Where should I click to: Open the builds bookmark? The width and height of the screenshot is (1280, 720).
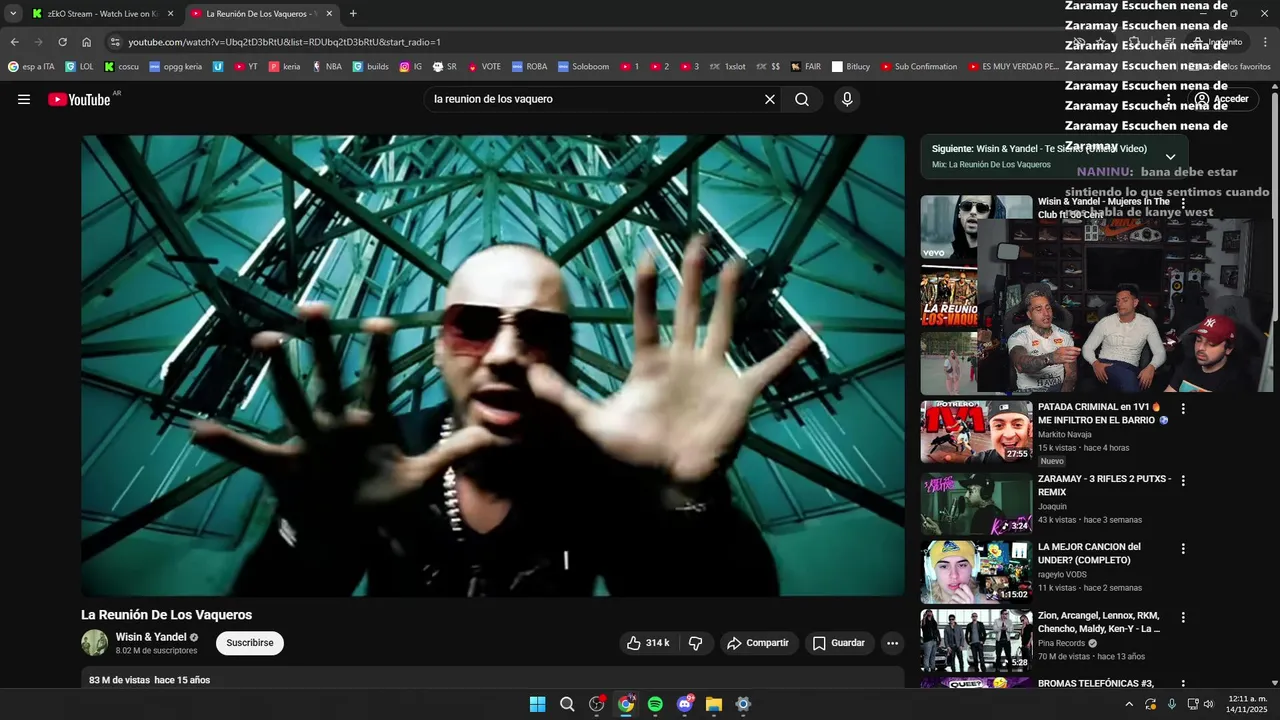pos(370,67)
